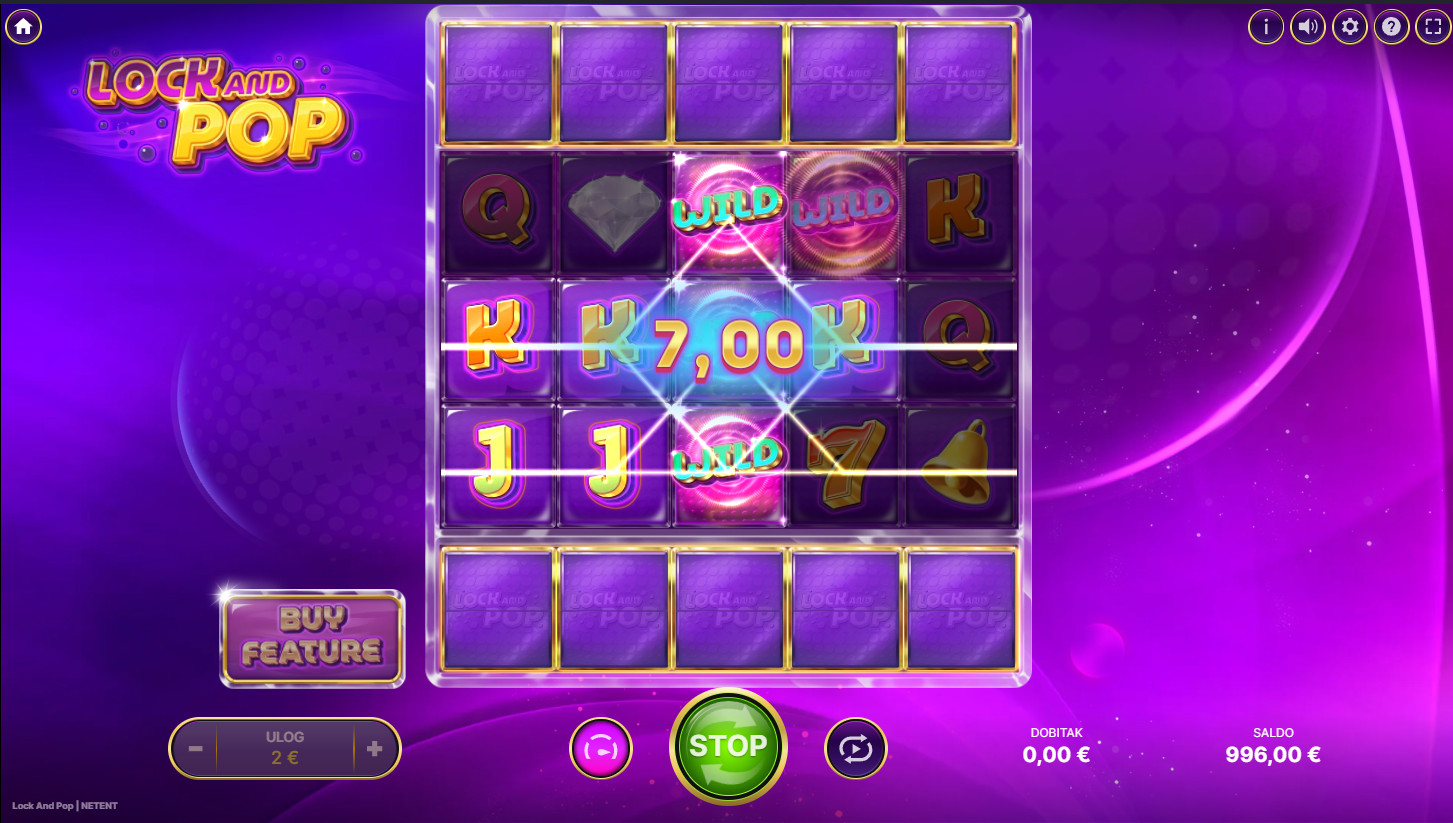Click the SALDO balance amount
The image size is (1453, 823).
(1273, 755)
